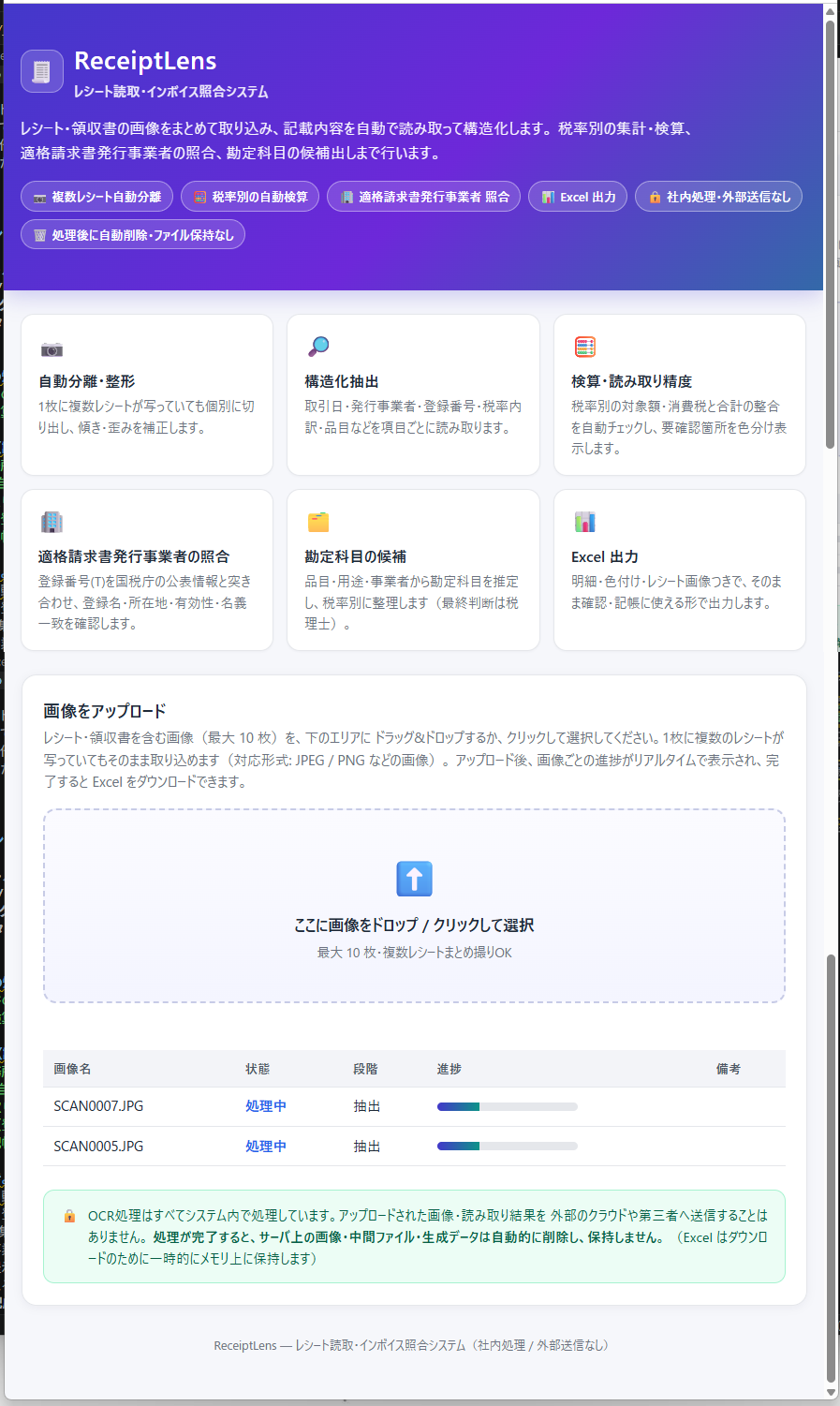Click the SCAN0007.JPG file name
Screen dimensions: 840x1406
98,1106
